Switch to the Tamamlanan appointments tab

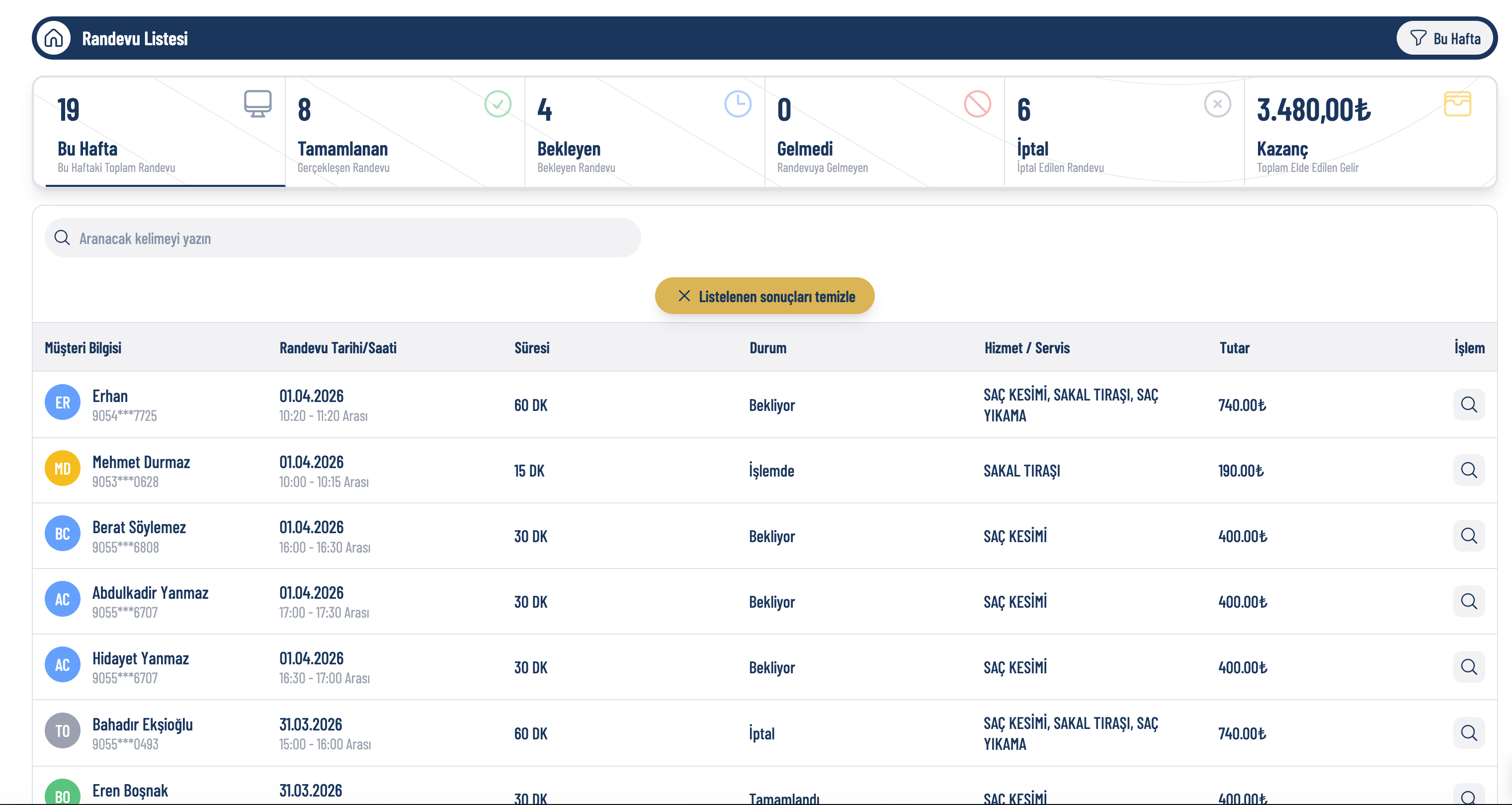point(405,132)
